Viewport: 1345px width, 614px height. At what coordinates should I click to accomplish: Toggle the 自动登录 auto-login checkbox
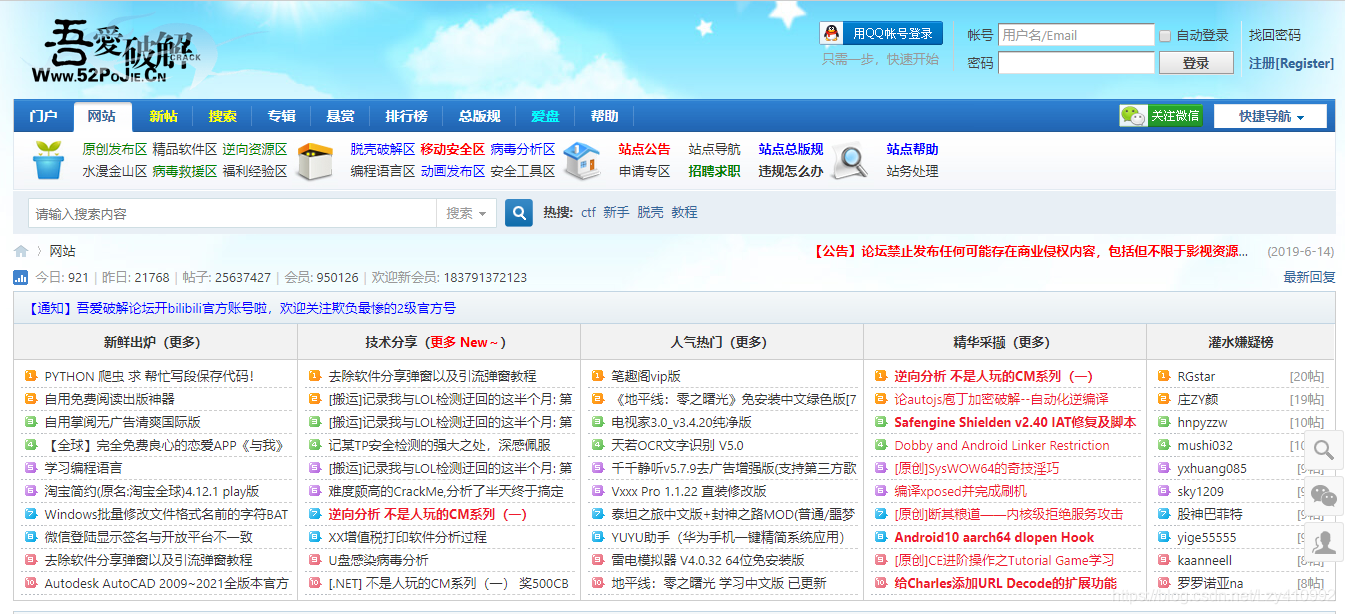pos(1165,36)
